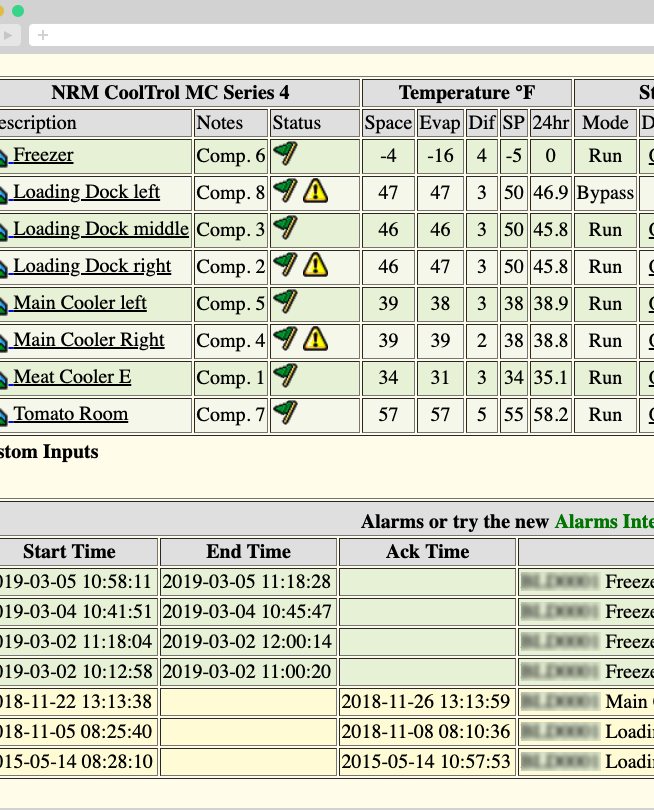This screenshot has width=654, height=810.
Task: Click the 58.2 24hr value for Tomato Room
Action: 551,415
